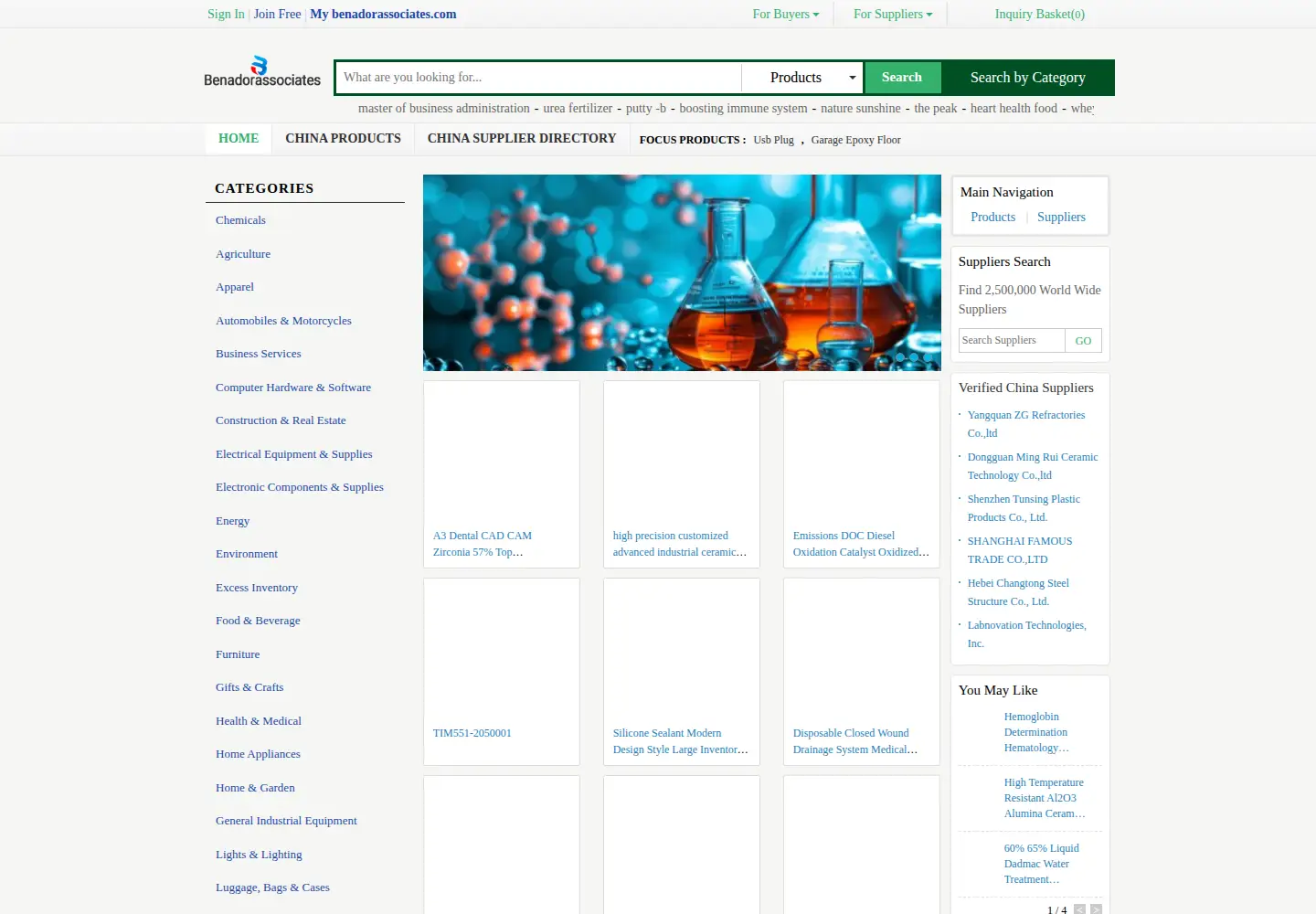Open the TIM551-2050001 product
Screen dimensions: 1316x914
[472, 733]
